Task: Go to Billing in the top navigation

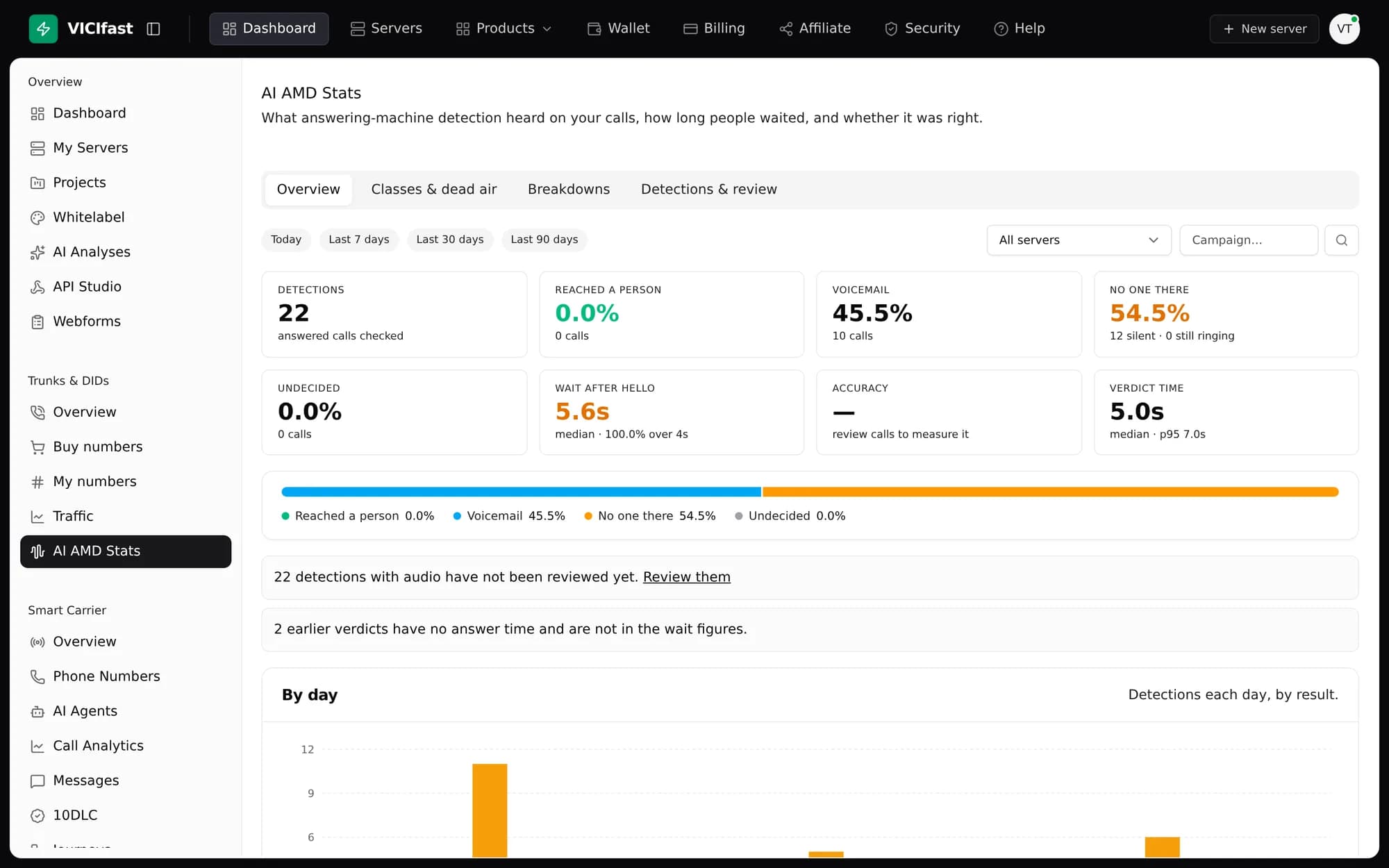Action: (714, 28)
